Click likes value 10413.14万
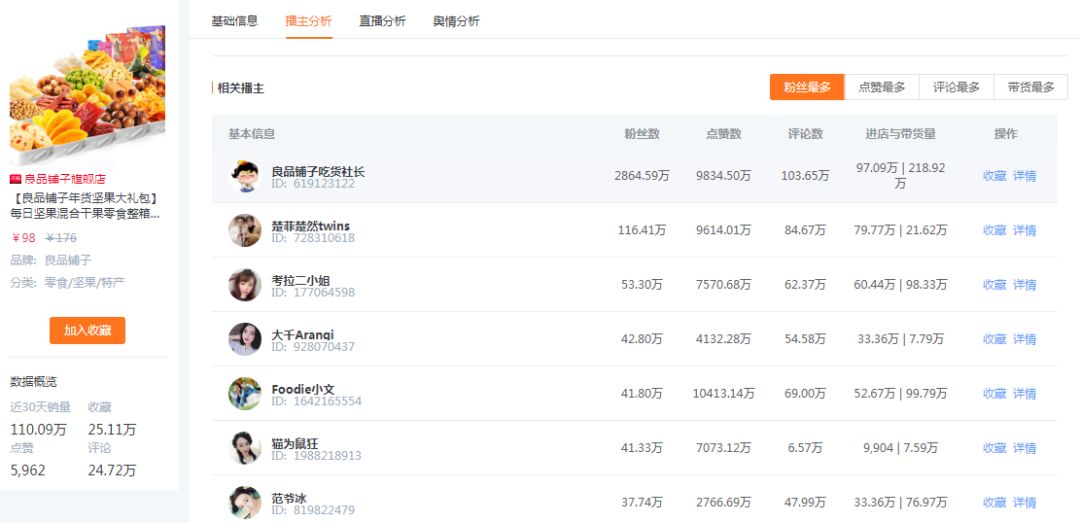This screenshot has width=1080, height=523. (724, 394)
